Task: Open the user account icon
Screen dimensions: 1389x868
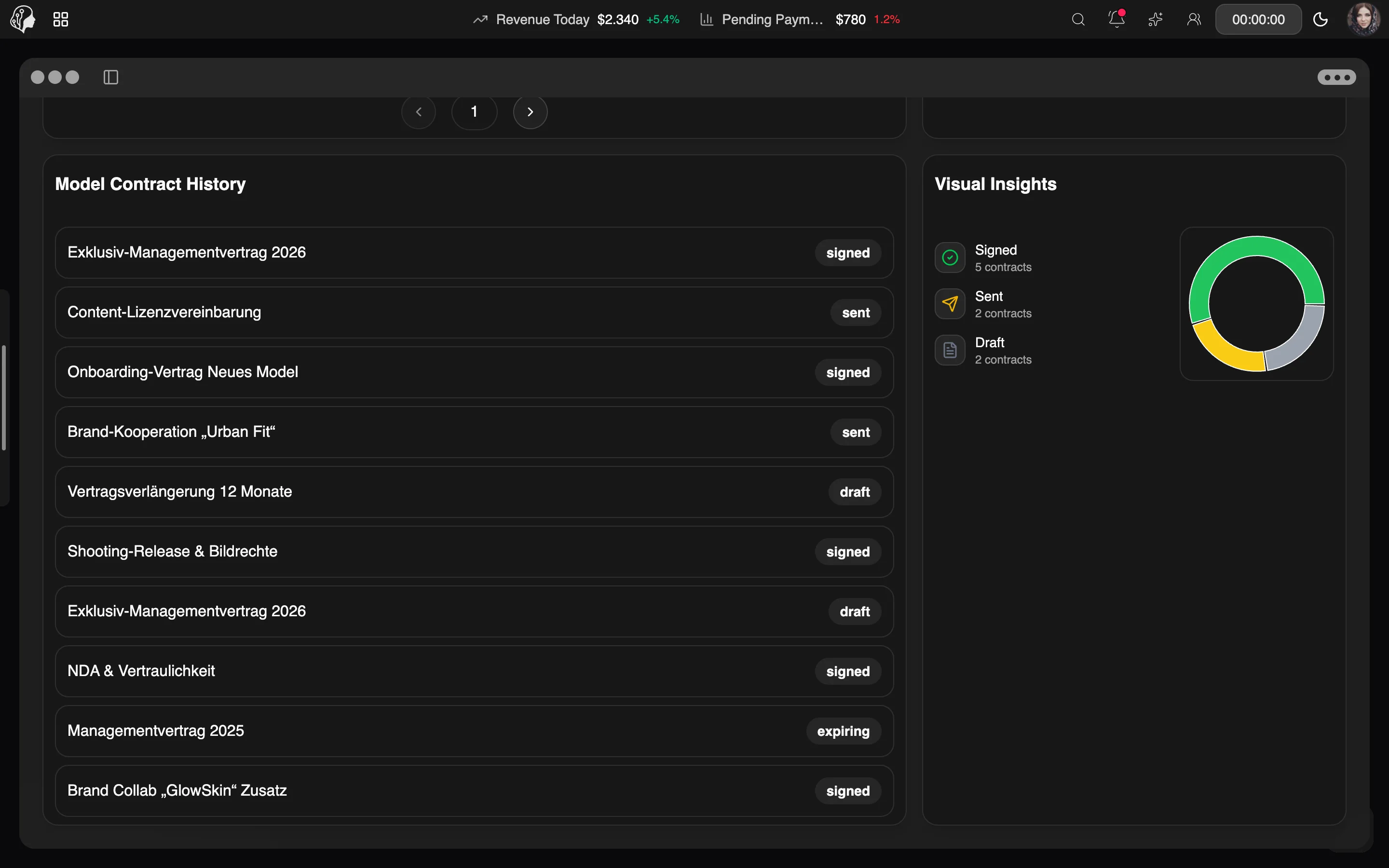Action: tap(1194, 19)
